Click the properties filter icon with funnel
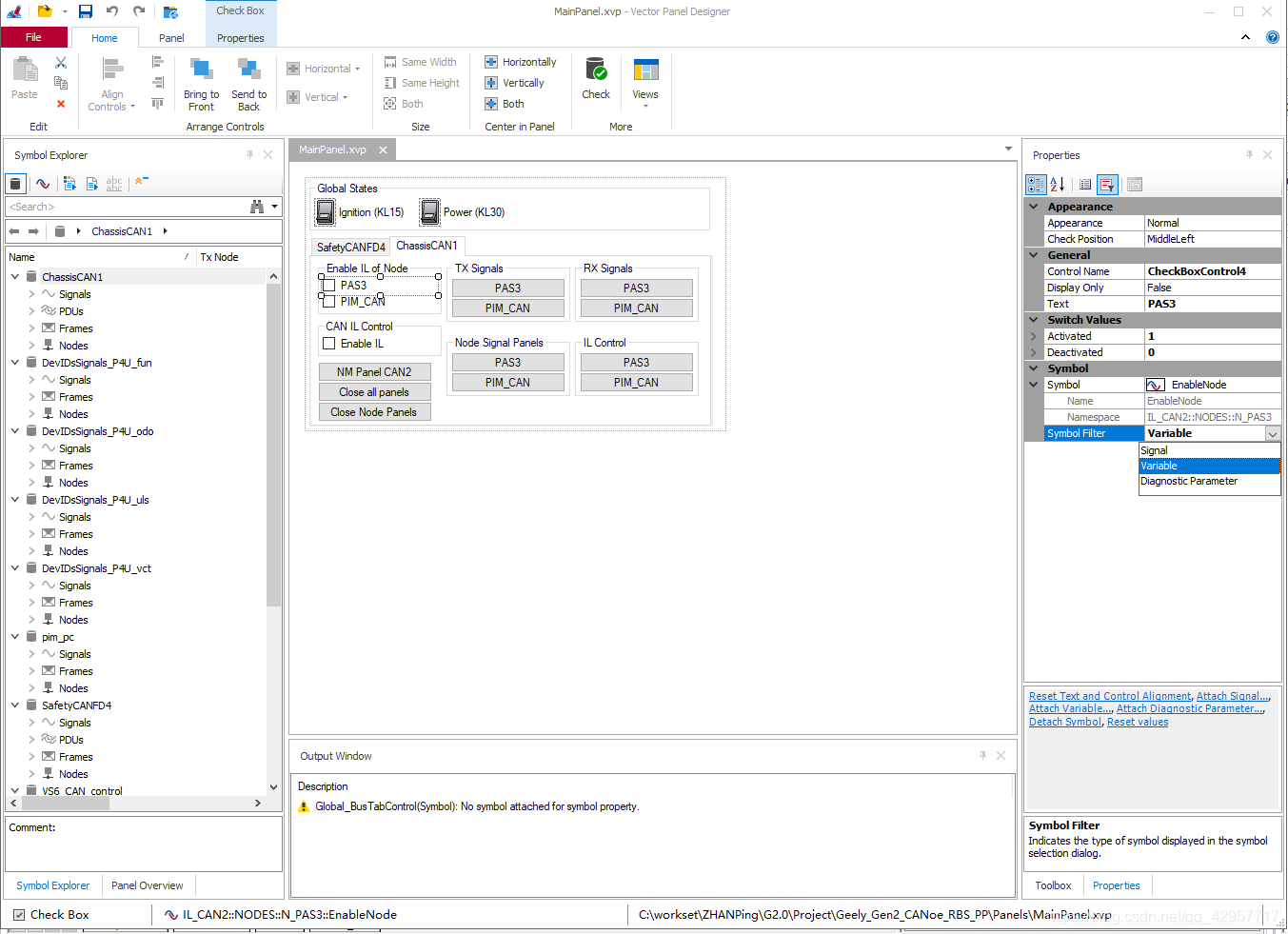Image resolution: width=1288 pixels, height=934 pixels. click(1107, 185)
